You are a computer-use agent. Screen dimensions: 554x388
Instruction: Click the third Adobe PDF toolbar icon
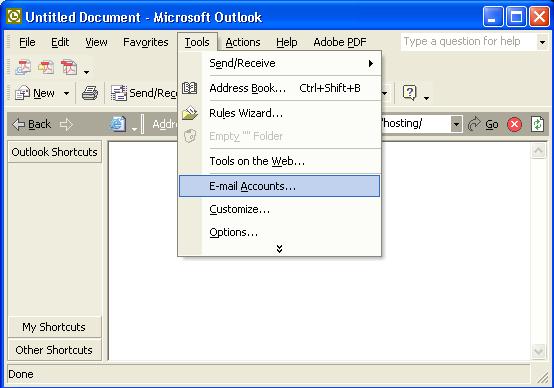[x=69, y=67]
